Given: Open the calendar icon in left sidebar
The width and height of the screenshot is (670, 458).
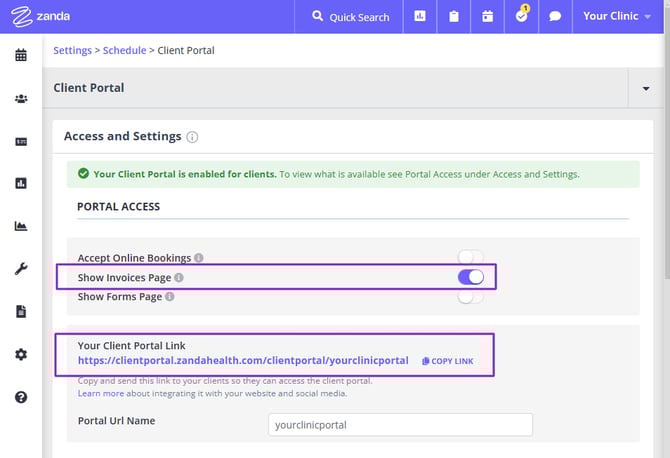Looking at the screenshot, I should (21, 55).
